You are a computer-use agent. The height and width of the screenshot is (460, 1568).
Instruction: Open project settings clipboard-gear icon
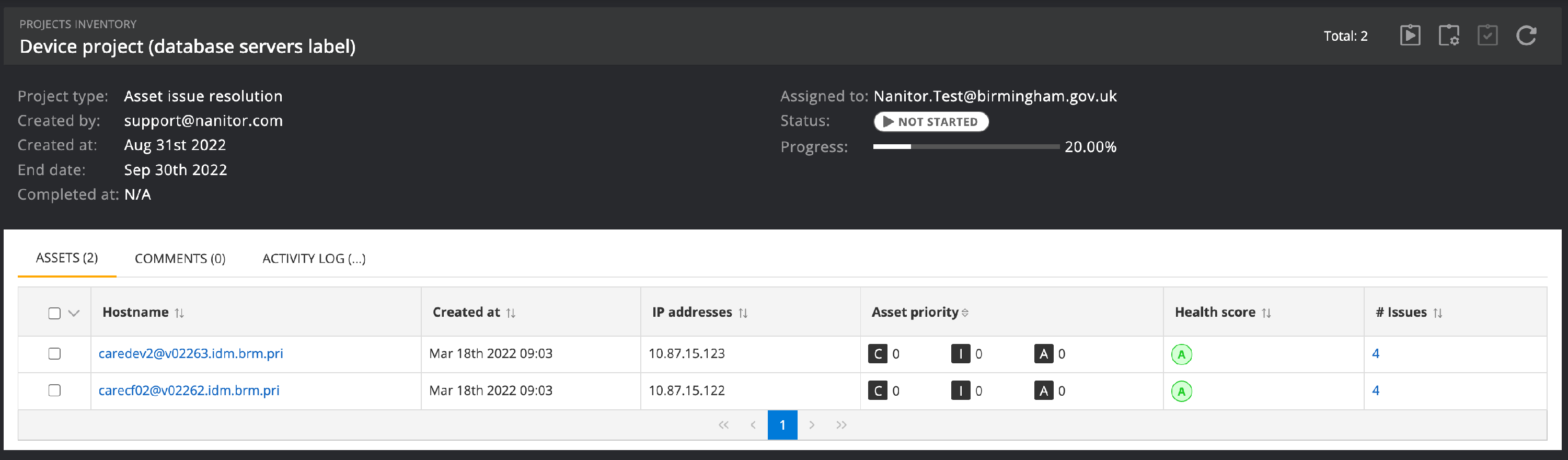pyautogui.click(x=1449, y=36)
